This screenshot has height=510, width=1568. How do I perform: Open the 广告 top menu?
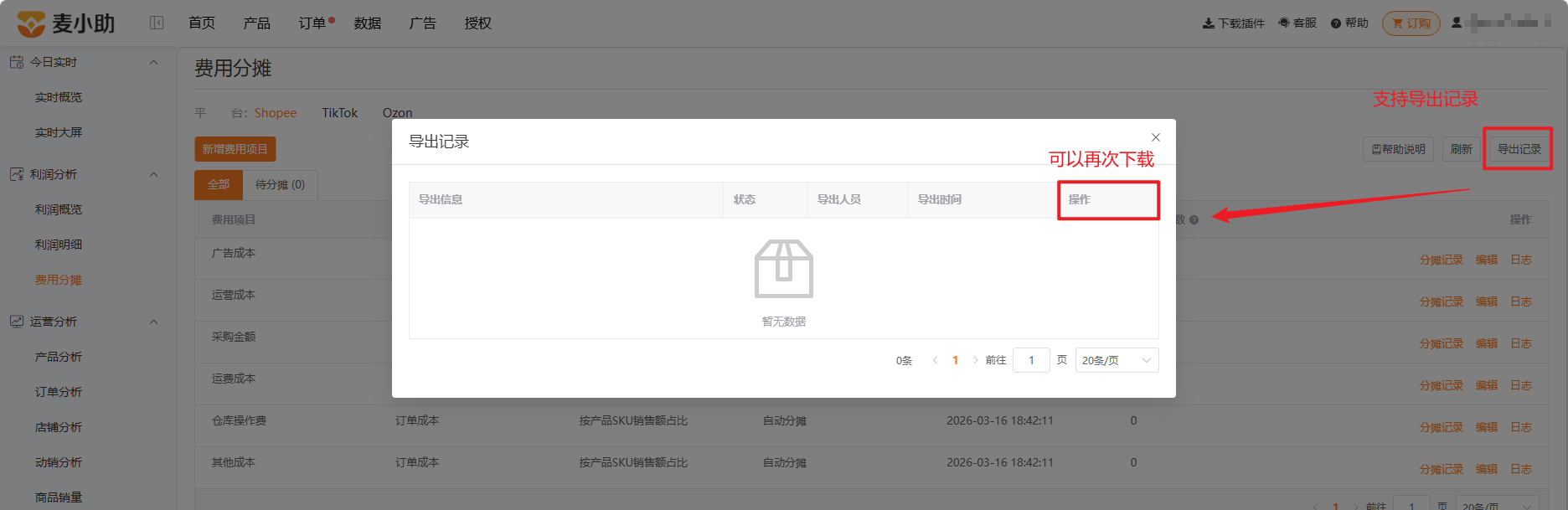click(x=423, y=23)
